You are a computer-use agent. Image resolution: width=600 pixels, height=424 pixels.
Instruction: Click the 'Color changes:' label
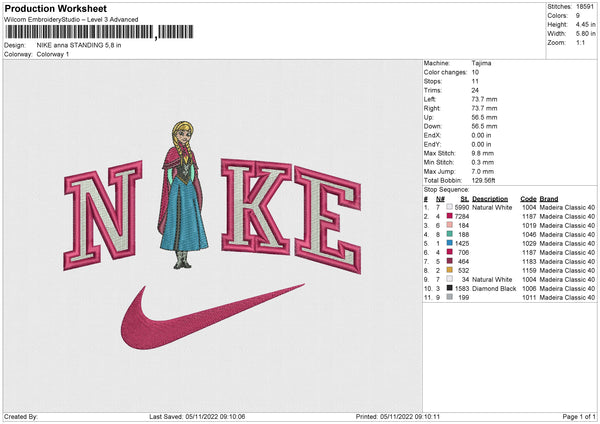click(x=445, y=72)
